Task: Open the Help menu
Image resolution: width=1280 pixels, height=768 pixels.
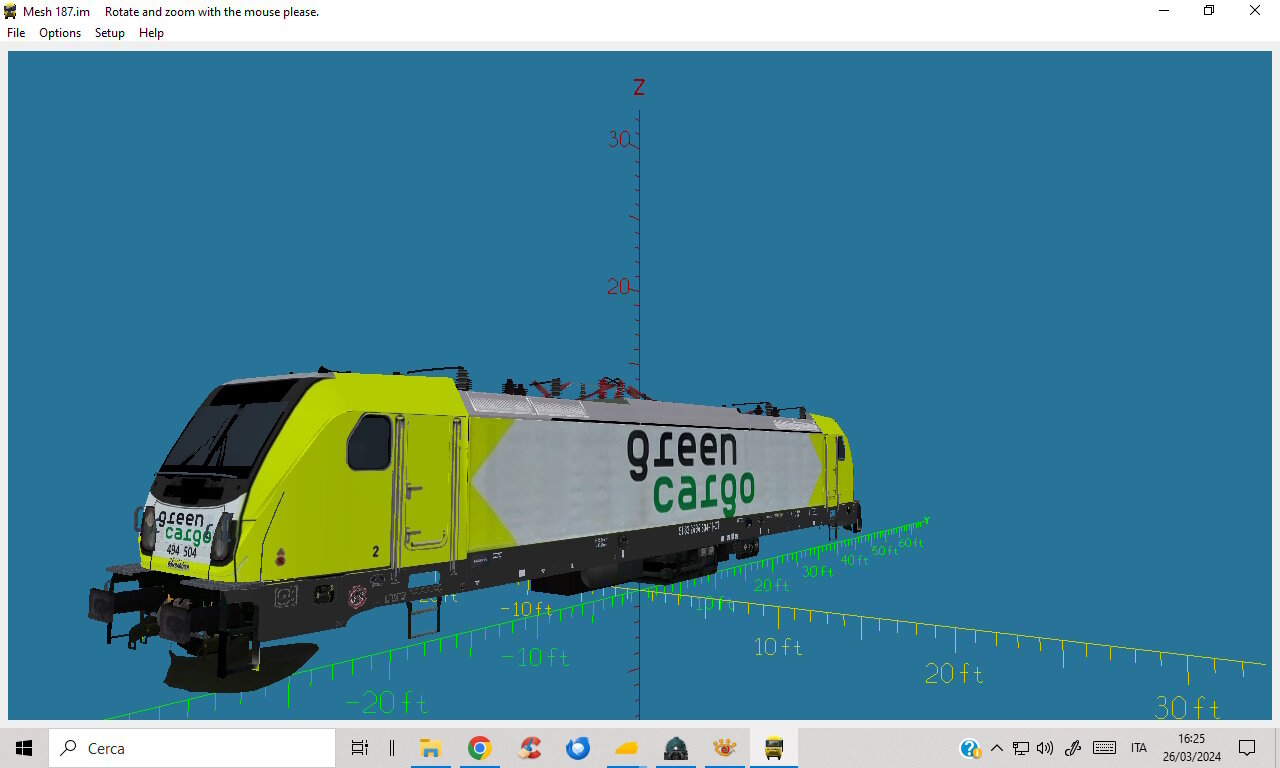Action: point(151,33)
